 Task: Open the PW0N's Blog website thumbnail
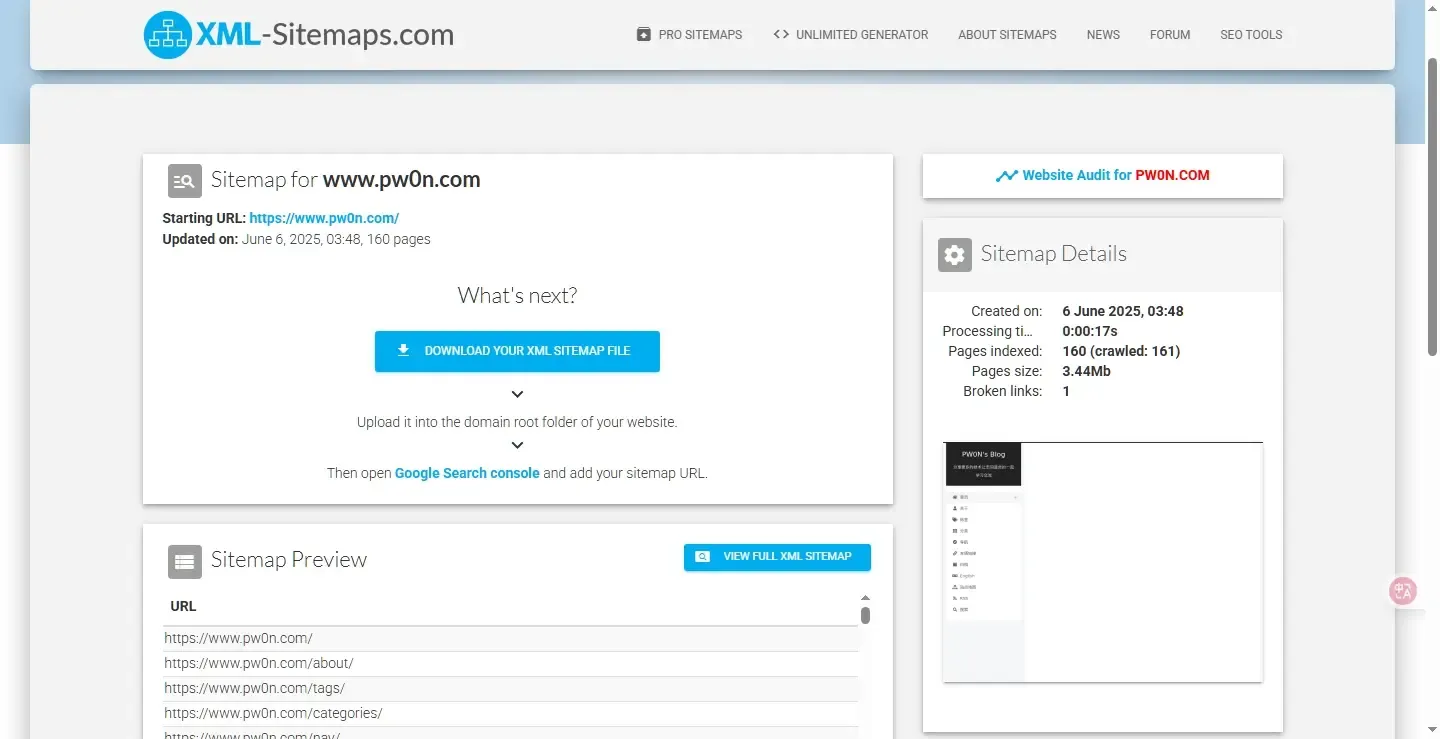coord(1103,562)
